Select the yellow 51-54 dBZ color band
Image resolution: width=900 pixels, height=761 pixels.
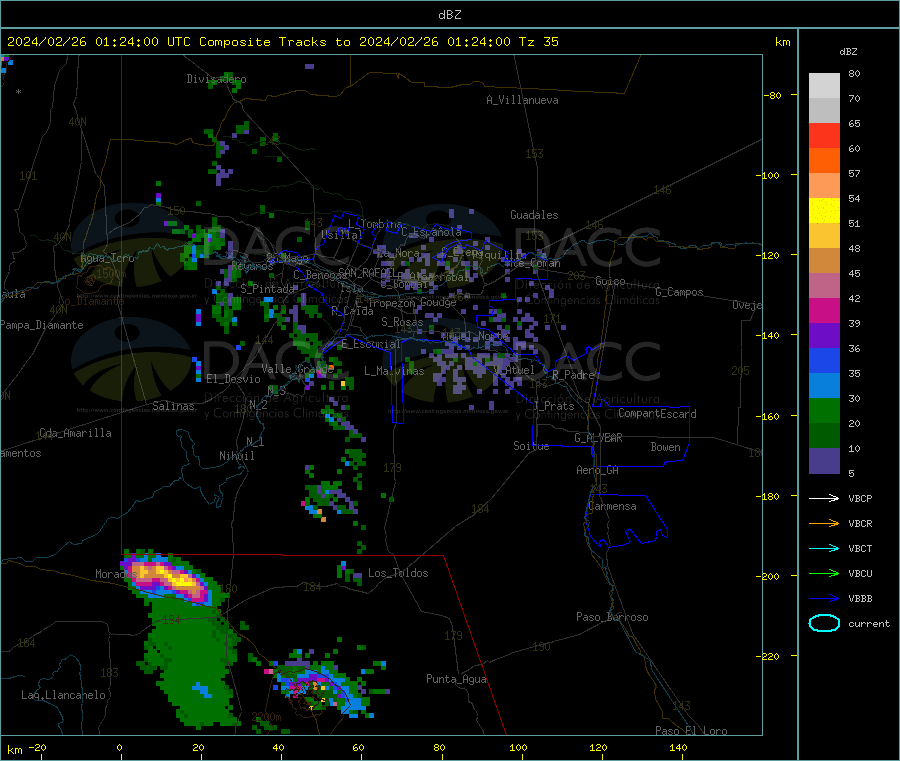[x=824, y=211]
